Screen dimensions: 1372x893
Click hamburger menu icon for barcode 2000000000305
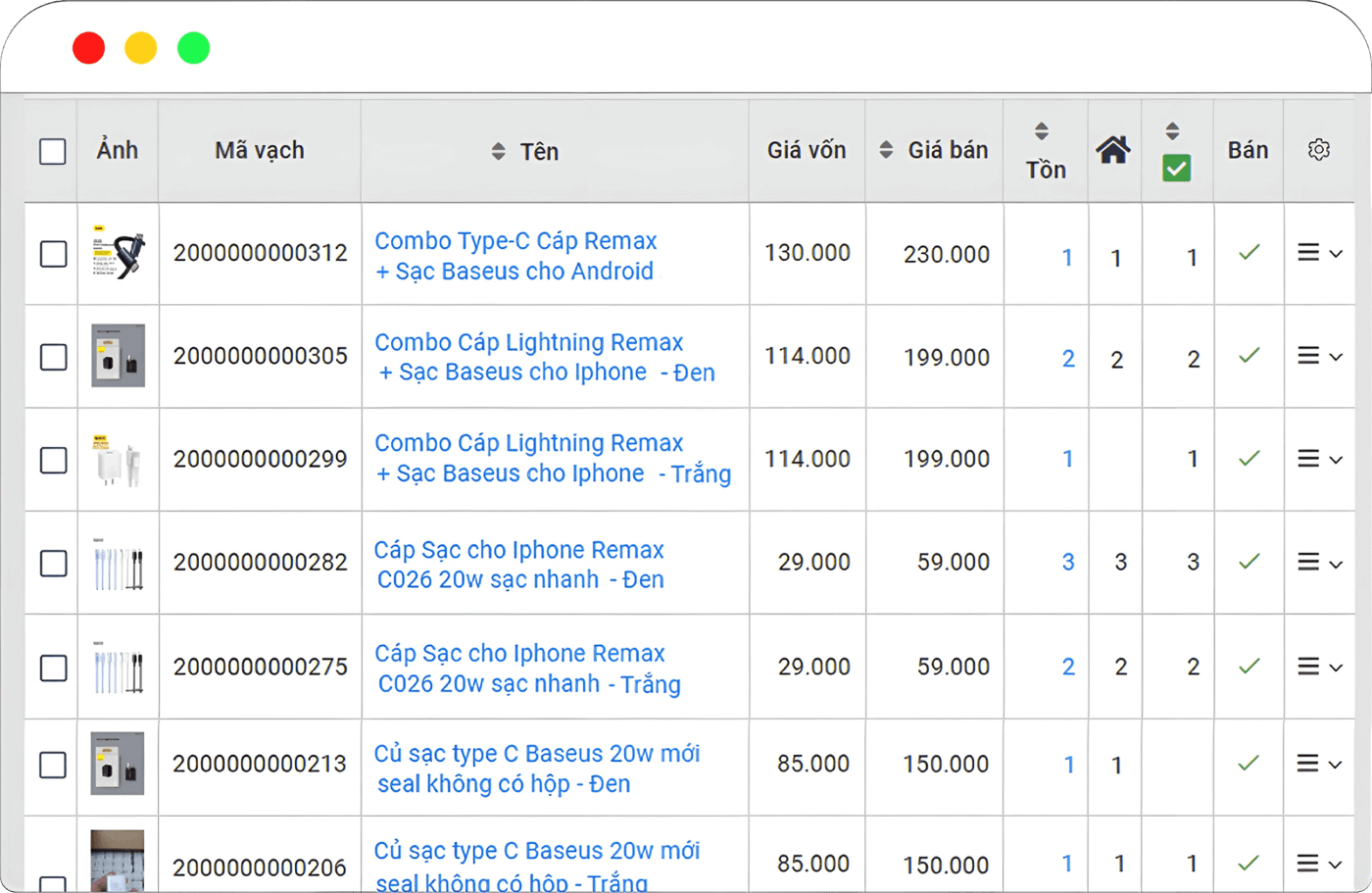(1308, 356)
